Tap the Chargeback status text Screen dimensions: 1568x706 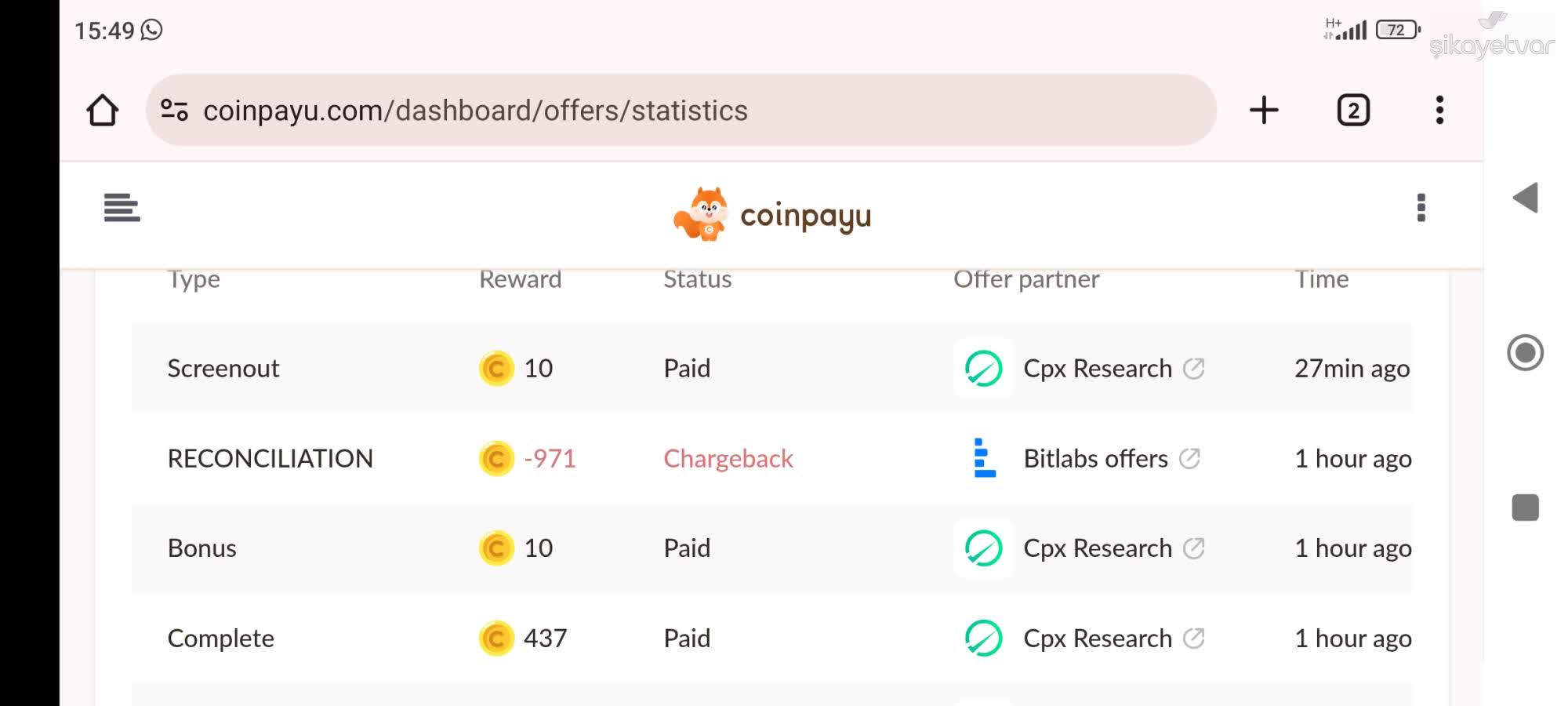pyautogui.click(x=728, y=458)
